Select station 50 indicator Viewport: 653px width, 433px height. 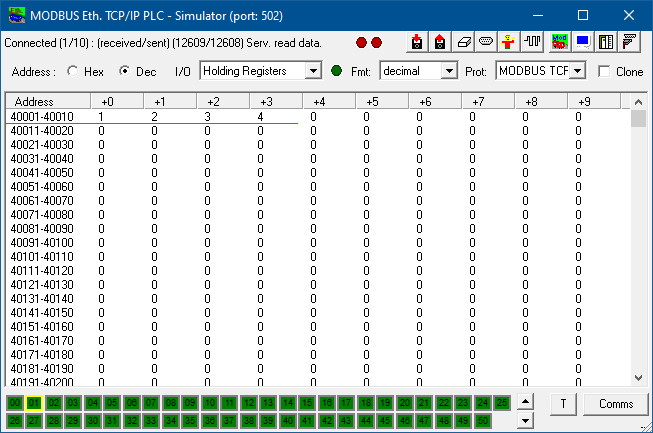click(483, 421)
